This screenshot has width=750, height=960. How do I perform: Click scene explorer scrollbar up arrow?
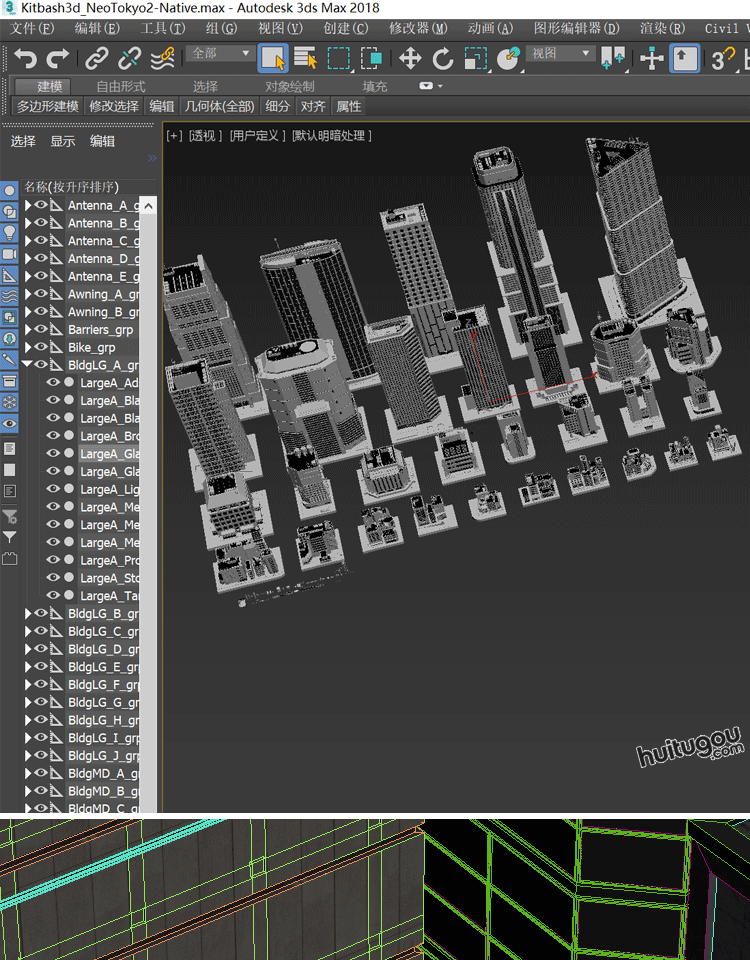(x=148, y=206)
